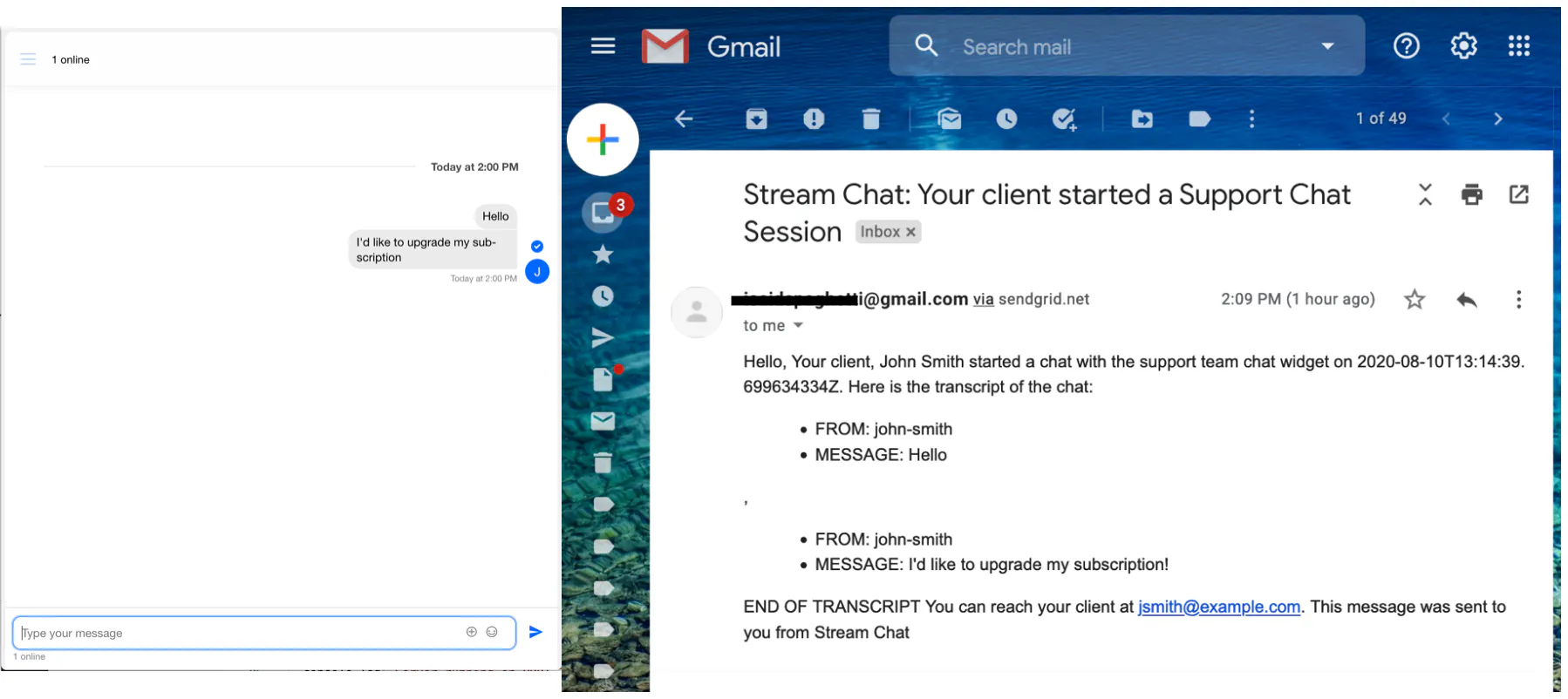Reply to this message
This screenshot has height=699, width=1568.
[x=1467, y=300]
